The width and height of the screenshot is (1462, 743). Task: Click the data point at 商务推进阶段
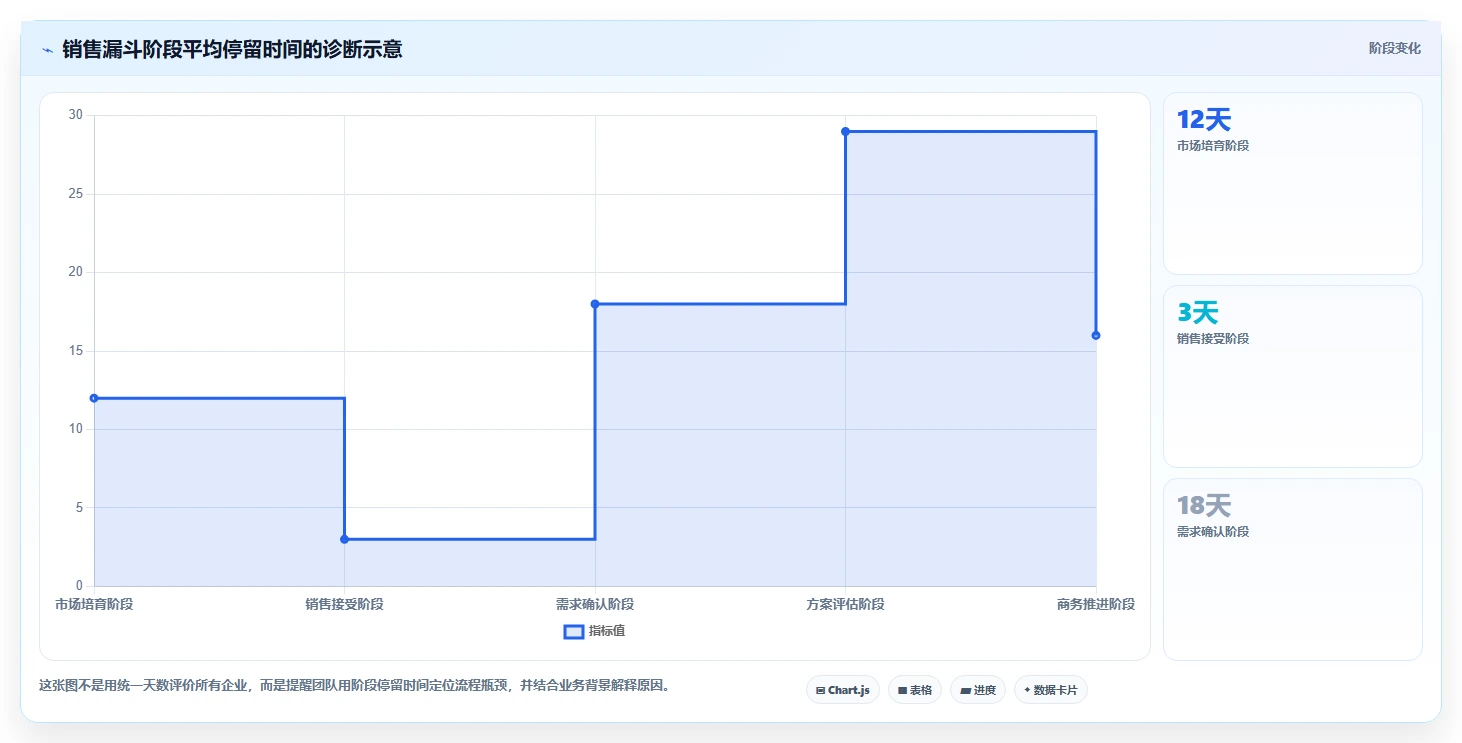pyautogui.click(x=1096, y=335)
